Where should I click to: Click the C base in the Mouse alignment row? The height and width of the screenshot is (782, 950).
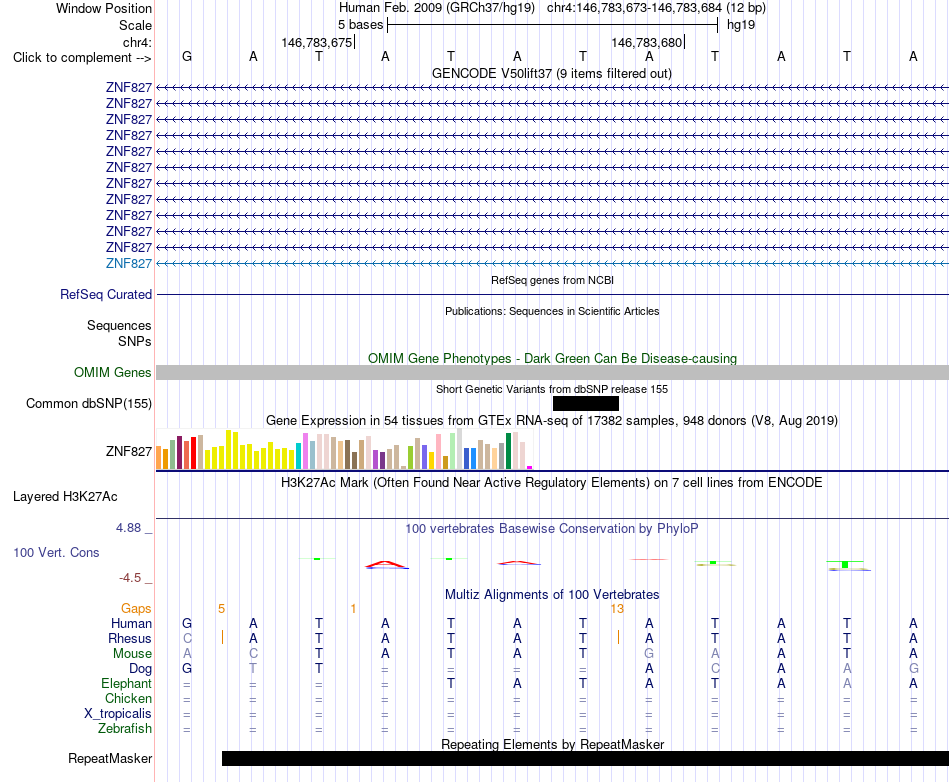tap(253, 654)
